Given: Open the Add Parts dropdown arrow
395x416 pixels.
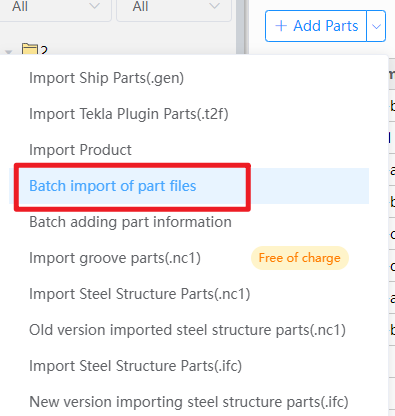Looking at the screenshot, I should pyautogui.click(x=376, y=26).
